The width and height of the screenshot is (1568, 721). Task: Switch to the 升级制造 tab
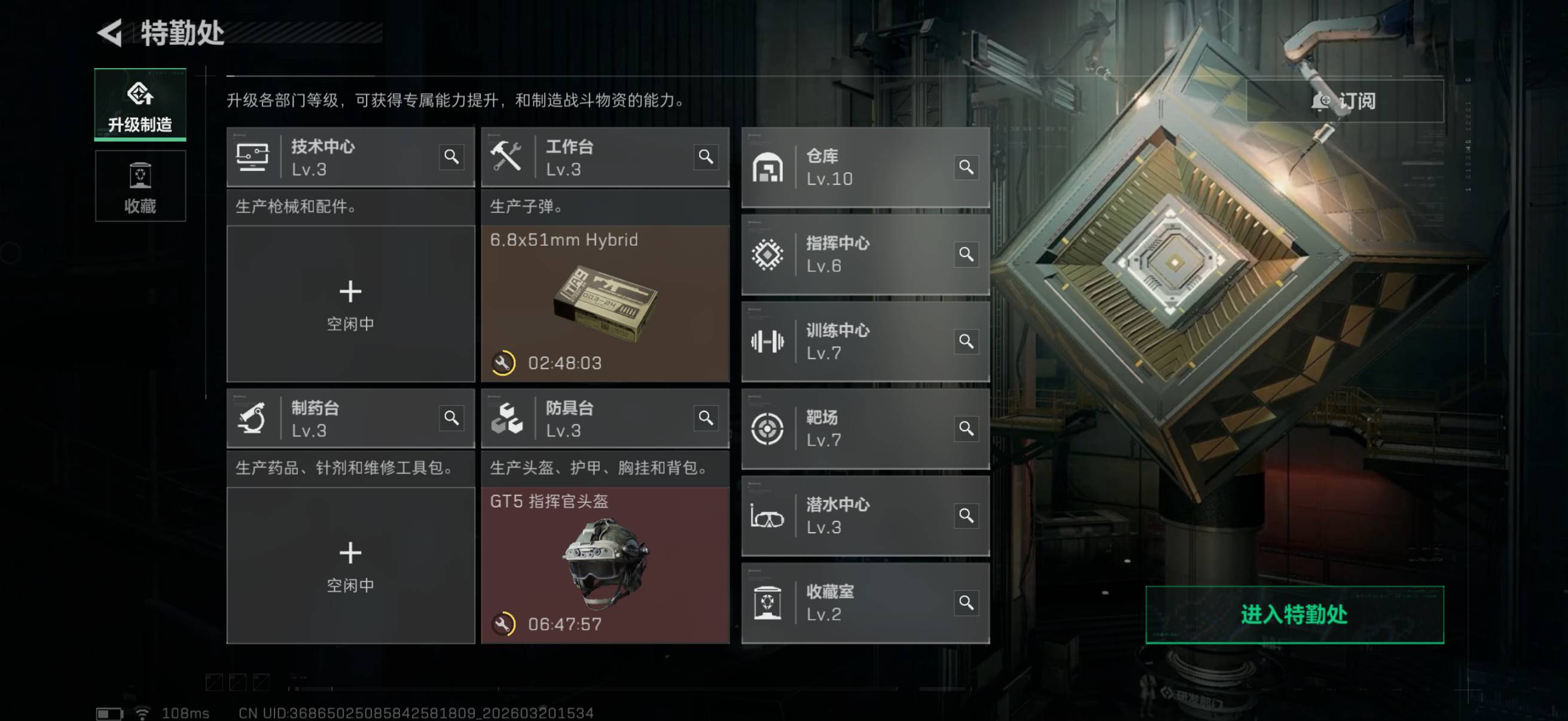click(140, 105)
